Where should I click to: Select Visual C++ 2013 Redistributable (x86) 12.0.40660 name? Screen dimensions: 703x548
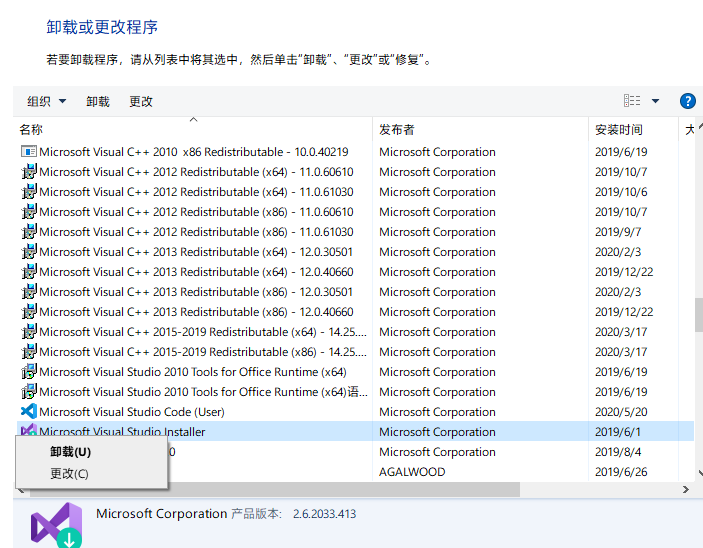(196, 312)
